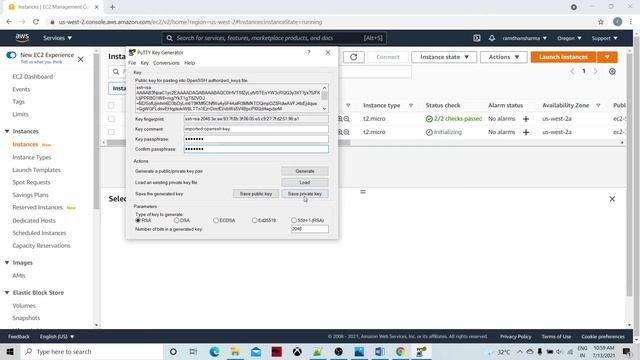640x360 pixels.
Task: Open the Launch instances split arrow dropdown
Action: pos(607,57)
